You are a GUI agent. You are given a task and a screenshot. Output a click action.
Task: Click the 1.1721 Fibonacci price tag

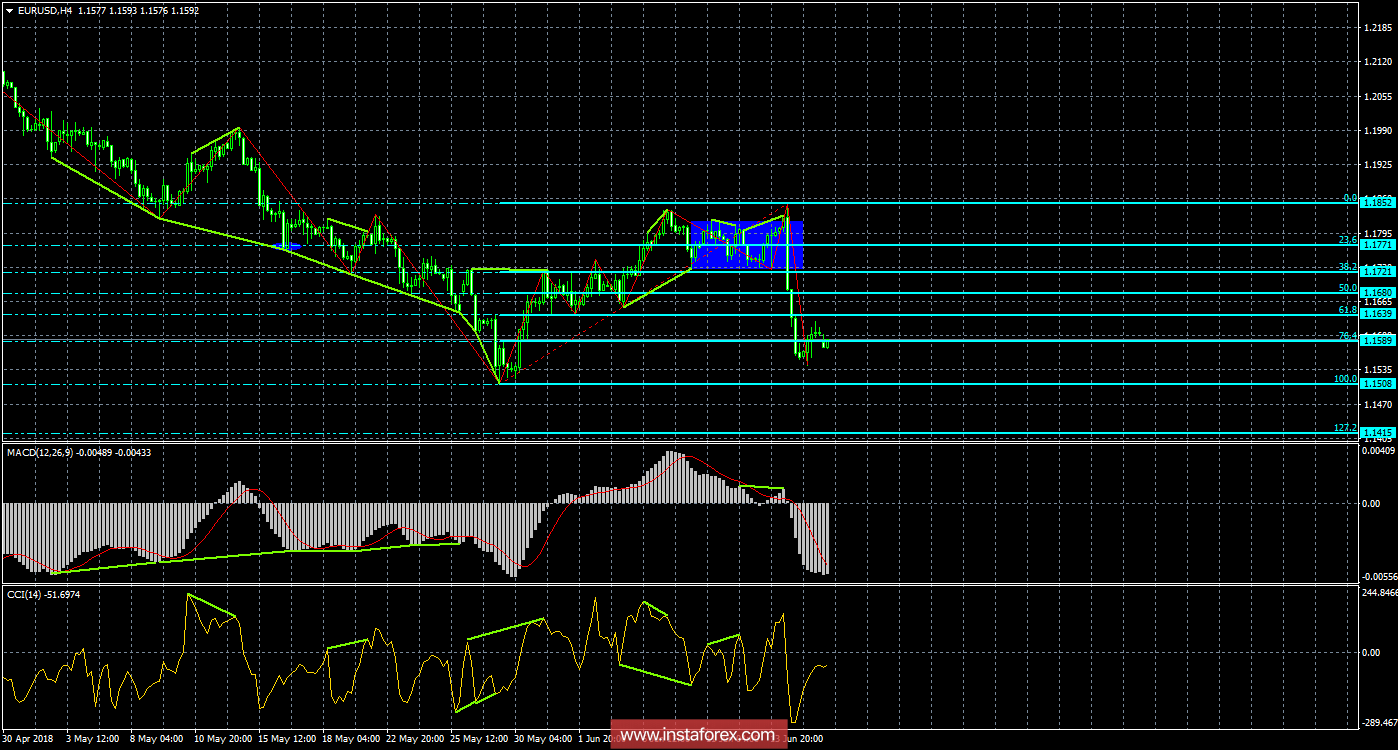coord(1376,271)
